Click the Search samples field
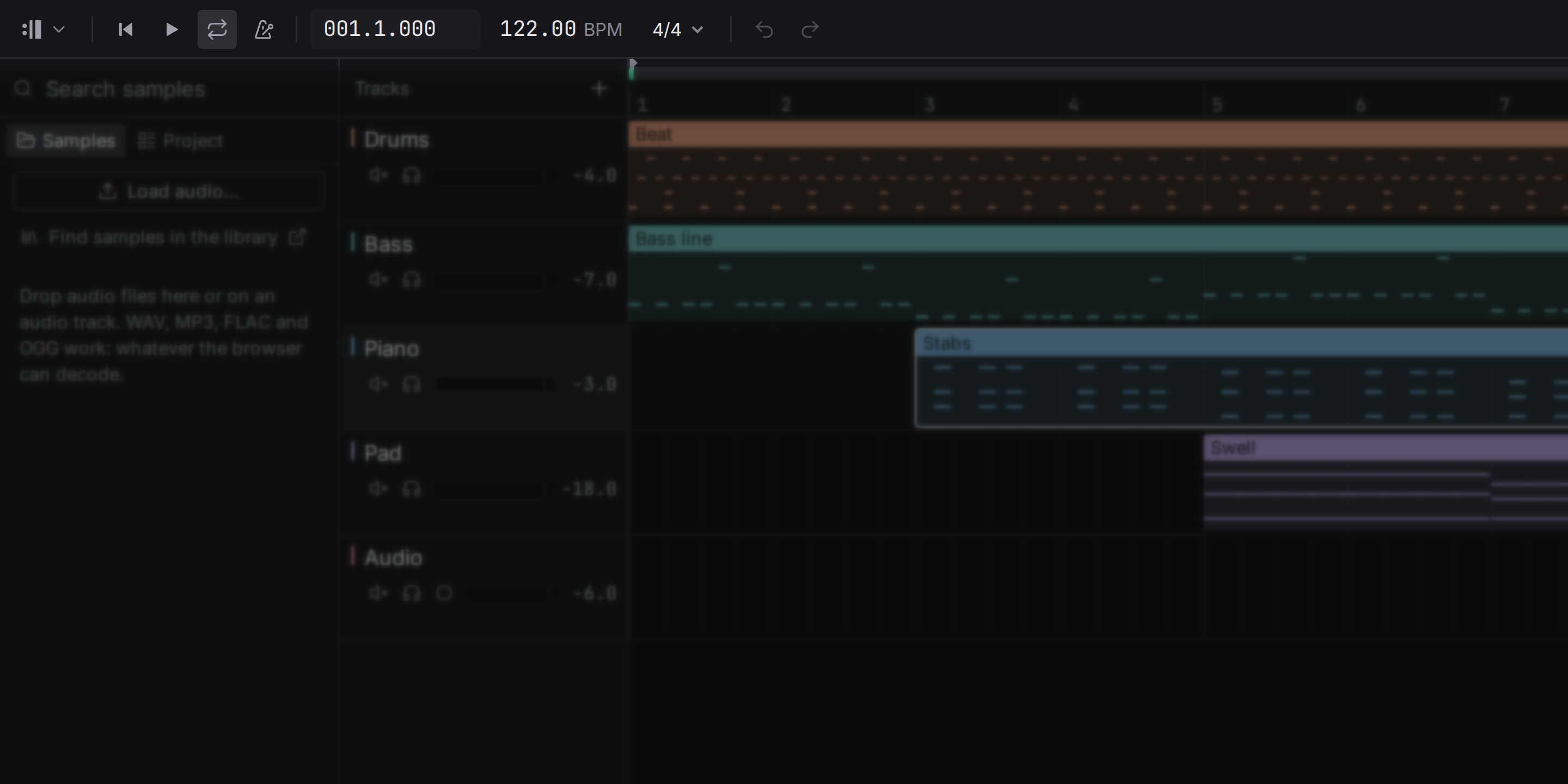The width and height of the screenshot is (1568, 784). 169,89
